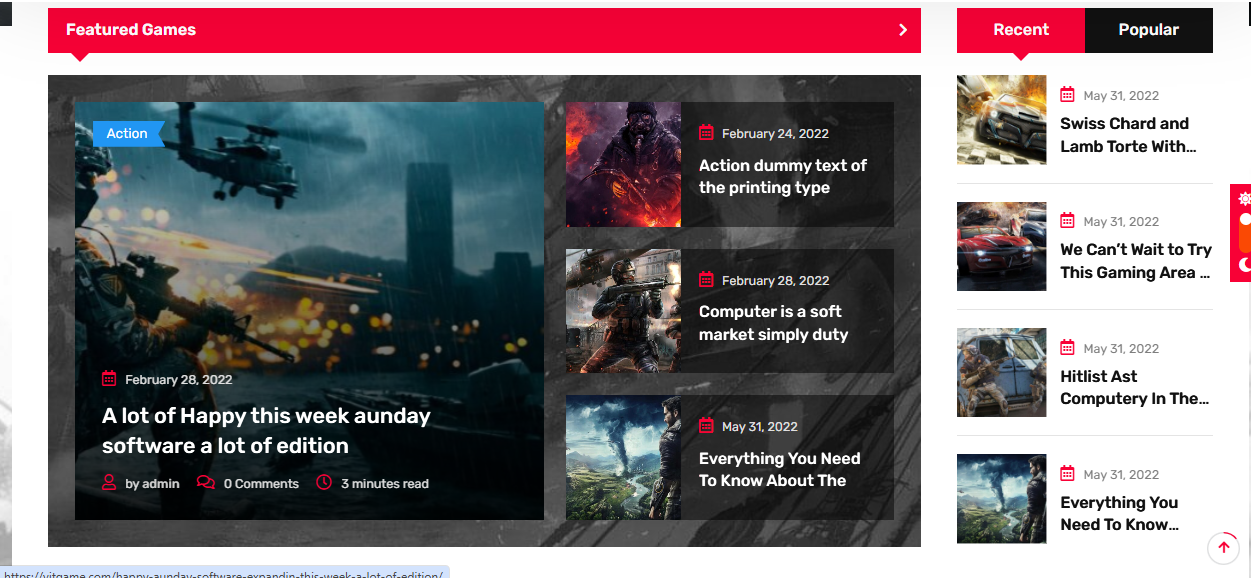The width and height of the screenshot is (1251, 578).
Task: Click 'May 31, 2022' above sidebar 'Everything You Need To Know…'
Action: (x=1121, y=475)
